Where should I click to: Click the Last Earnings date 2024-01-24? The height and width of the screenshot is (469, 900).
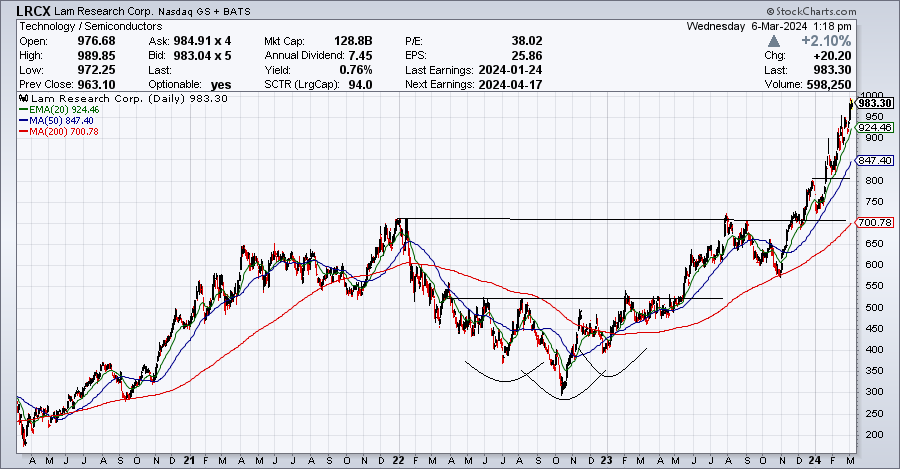510,70
